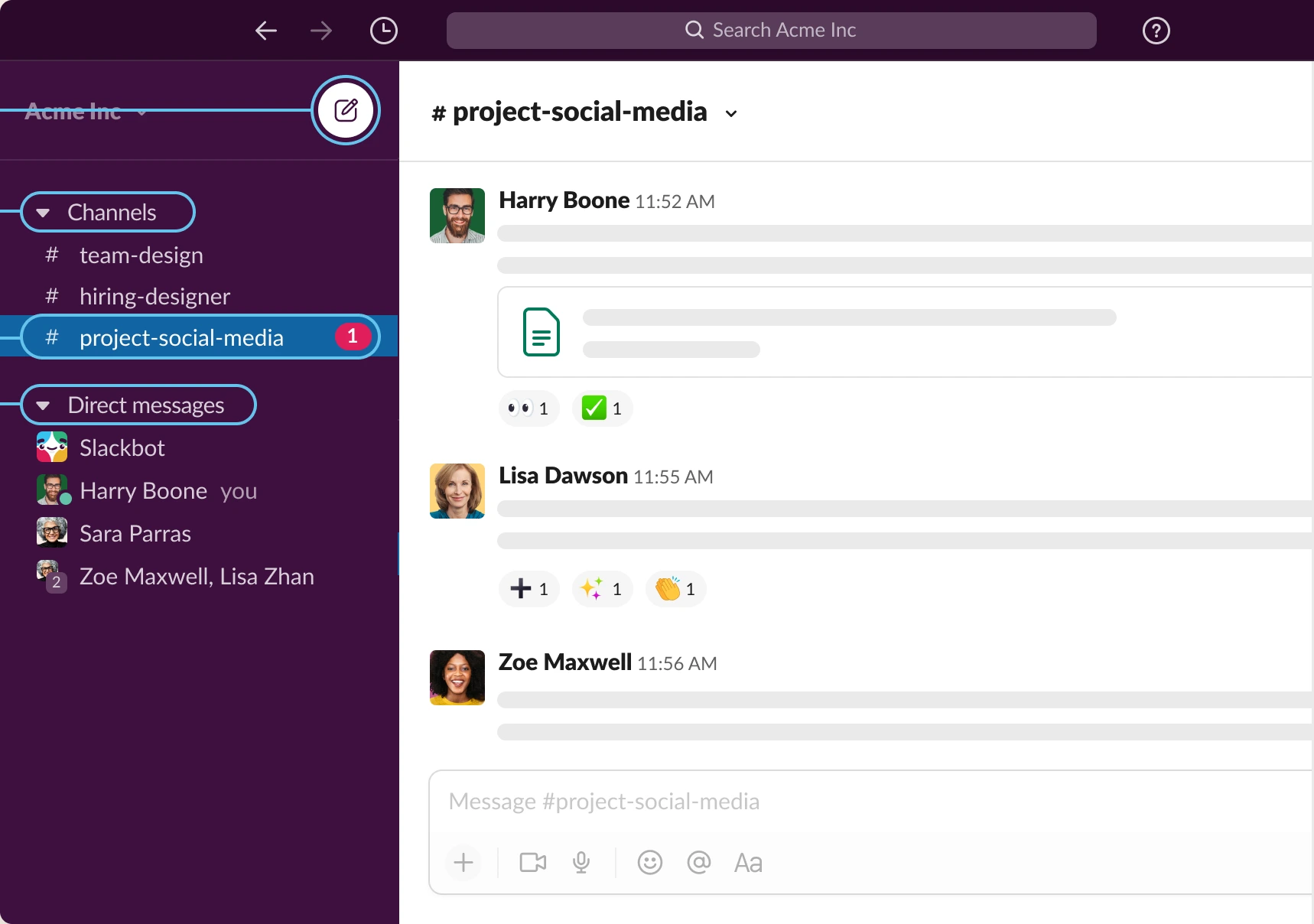The height and width of the screenshot is (924, 1314).
Task: Open the team-design channel
Action: click(x=199, y=255)
